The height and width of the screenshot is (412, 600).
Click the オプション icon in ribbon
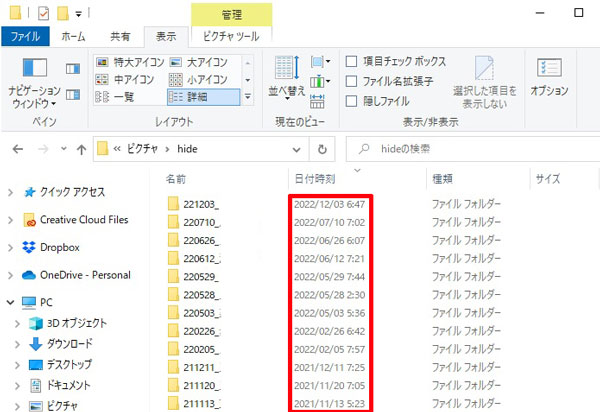[x=548, y=72]
